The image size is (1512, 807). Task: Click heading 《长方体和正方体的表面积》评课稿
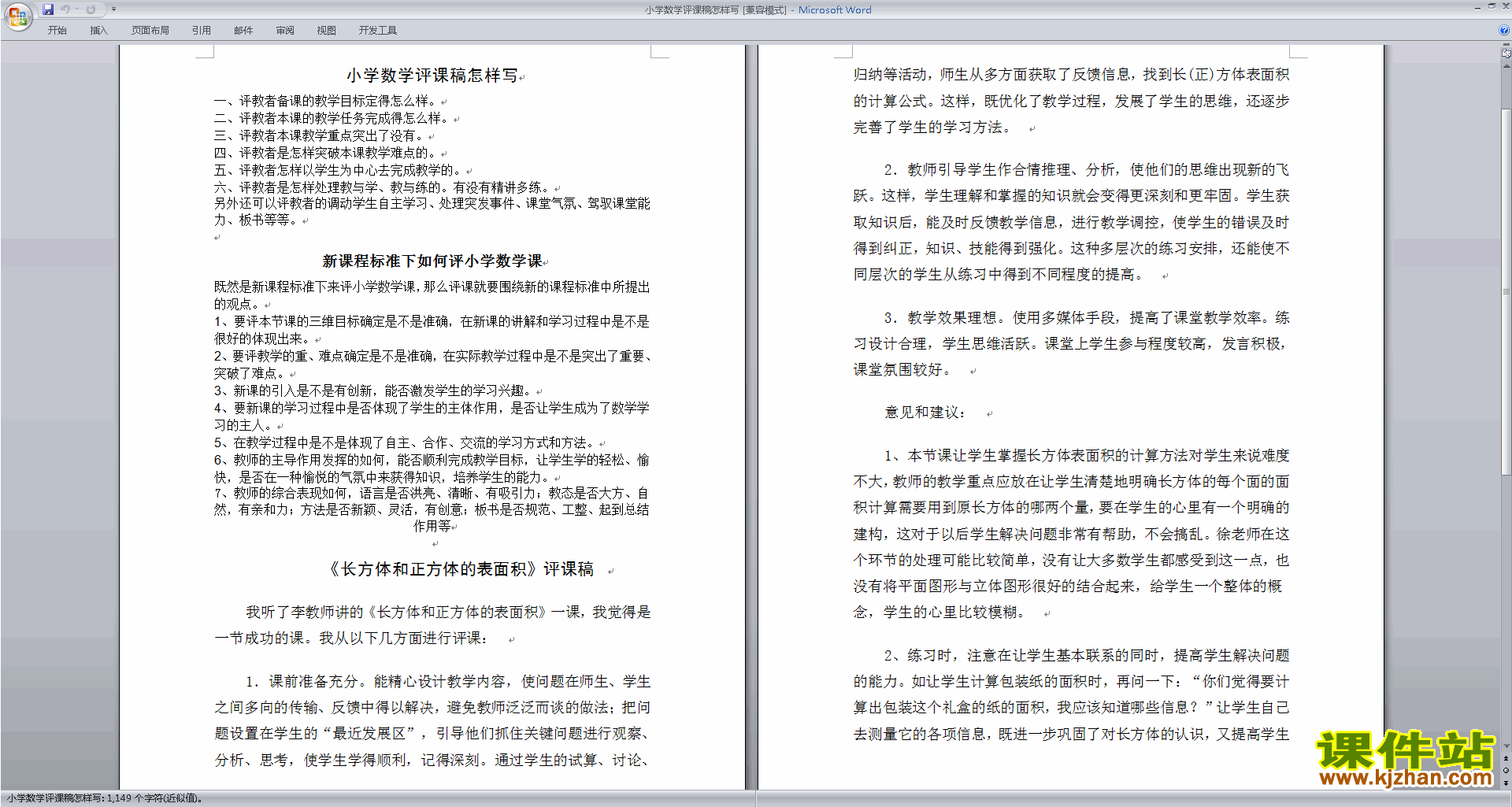tap(460, 569)
